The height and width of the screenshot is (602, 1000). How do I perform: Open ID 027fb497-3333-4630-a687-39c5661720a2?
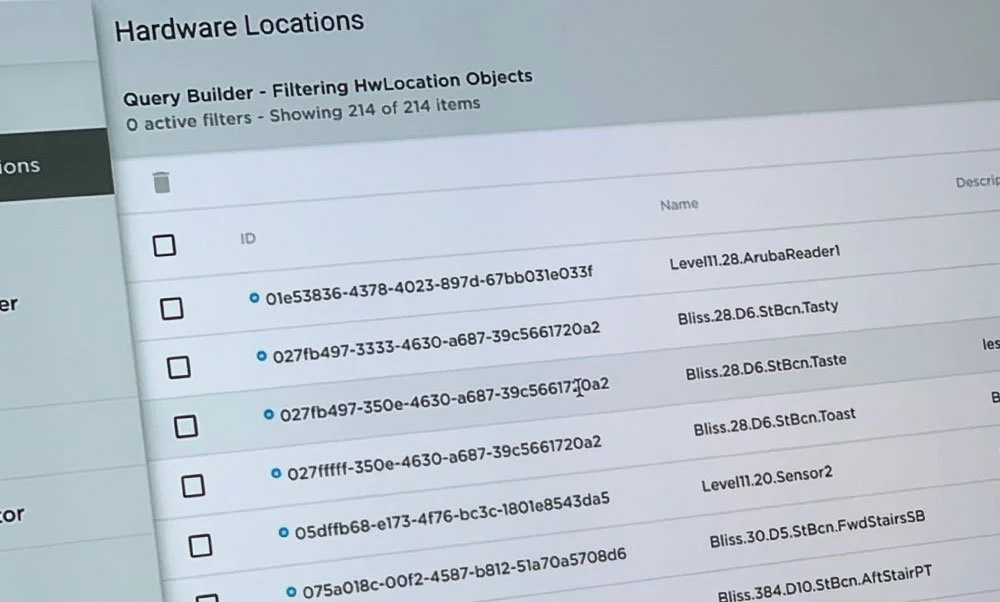(x=436, y=342)
